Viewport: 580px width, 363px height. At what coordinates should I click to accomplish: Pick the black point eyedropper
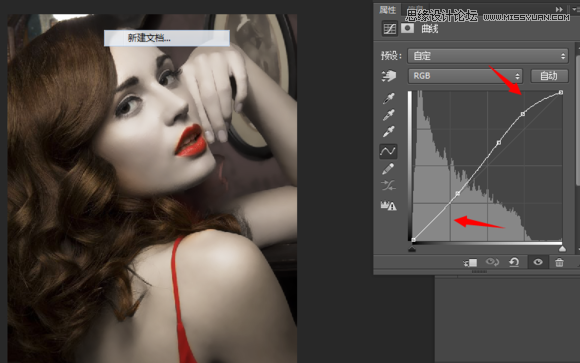(388, 98)
